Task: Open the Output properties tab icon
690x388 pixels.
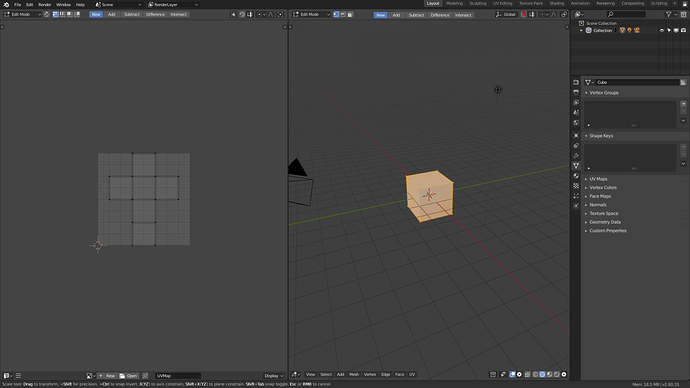Action: 576,92
